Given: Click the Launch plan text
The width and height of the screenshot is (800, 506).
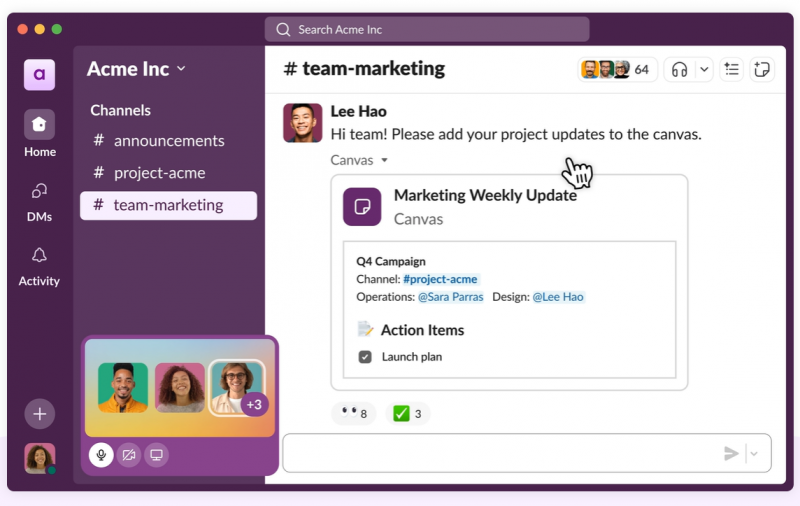Looking at the screenshot, I should pos(412,357).
